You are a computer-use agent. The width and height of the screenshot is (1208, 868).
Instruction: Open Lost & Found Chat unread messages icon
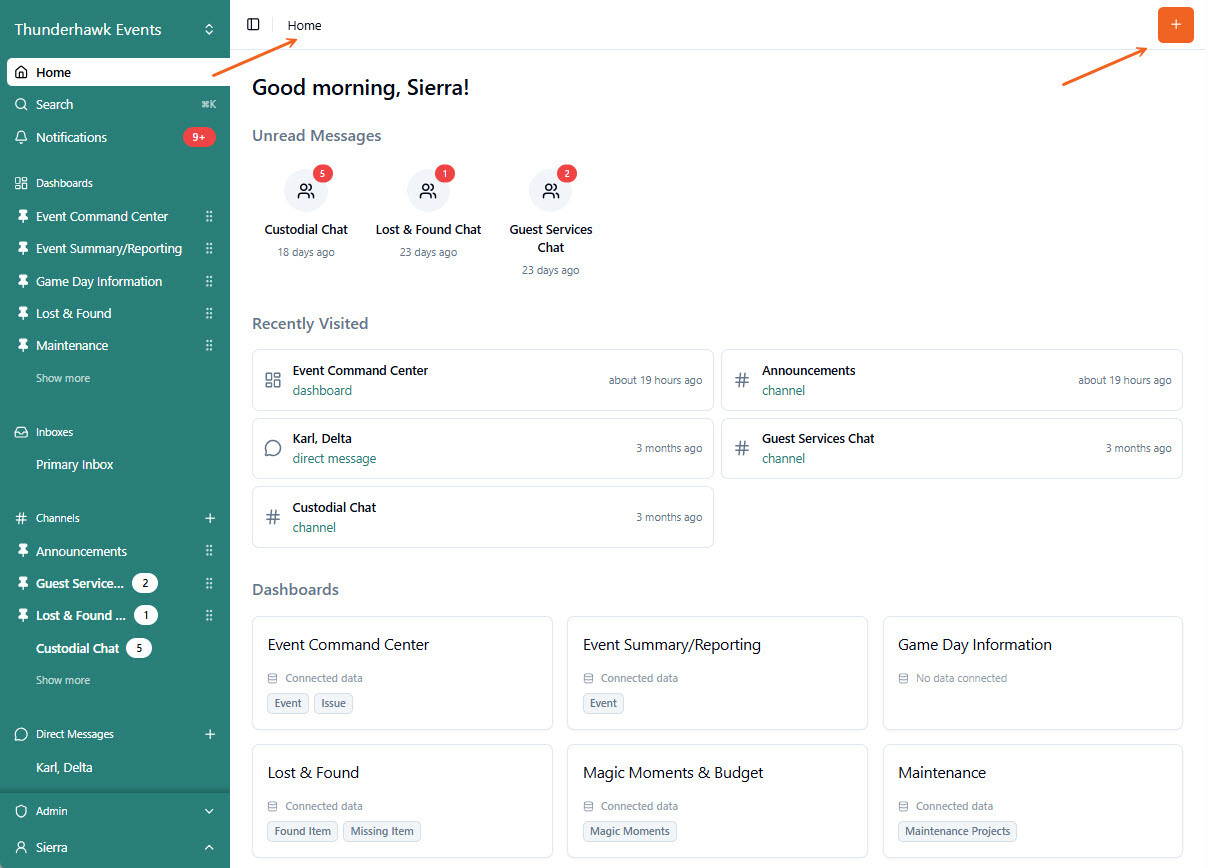pyautogui.click(x=428, y=191)
